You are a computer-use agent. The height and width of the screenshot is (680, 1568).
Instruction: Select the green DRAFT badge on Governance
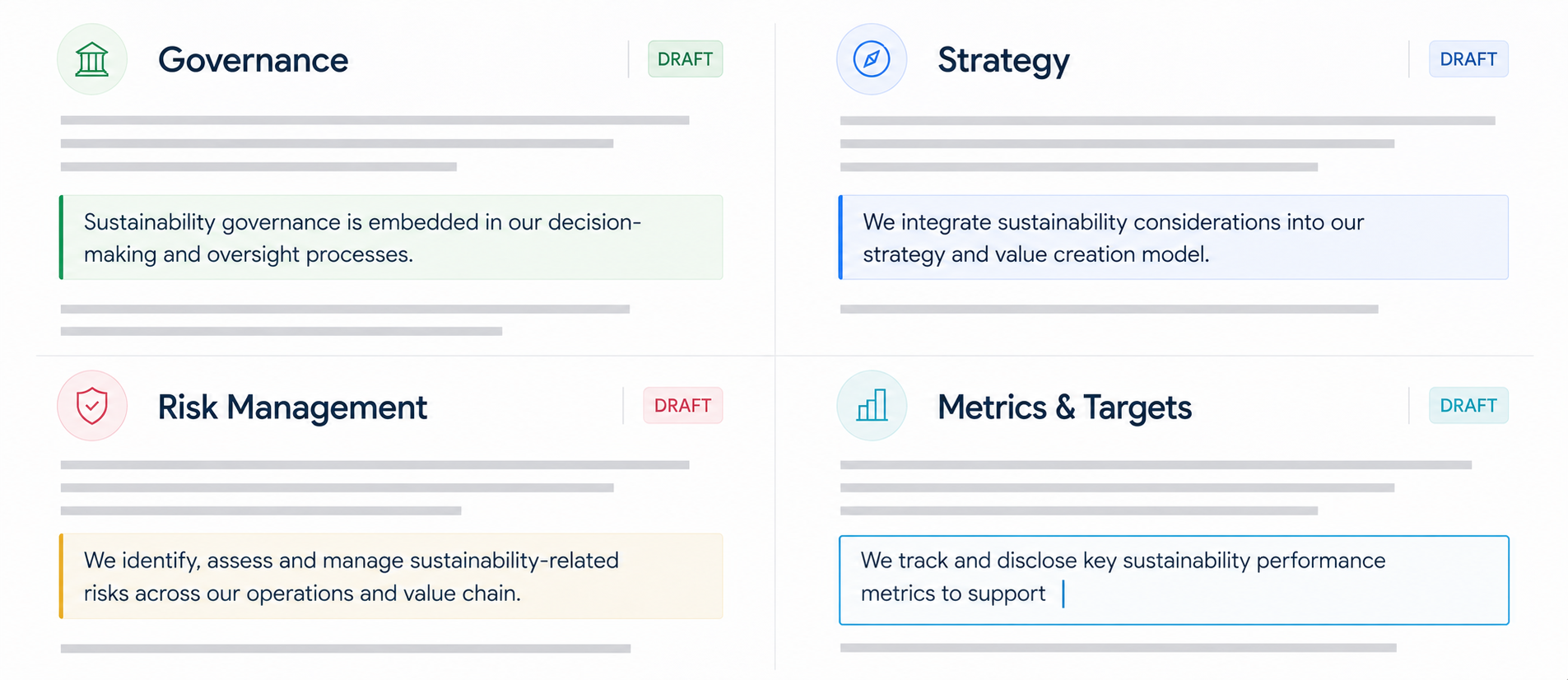(685, 59)
